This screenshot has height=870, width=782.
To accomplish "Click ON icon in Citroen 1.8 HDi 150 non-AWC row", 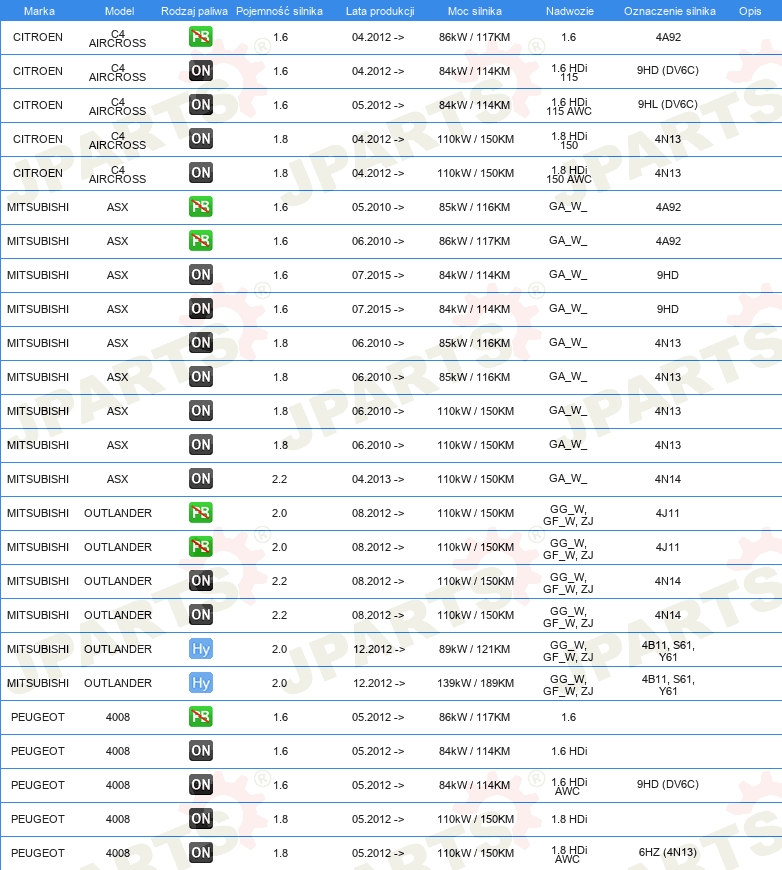I will click(x=200, y=139).
